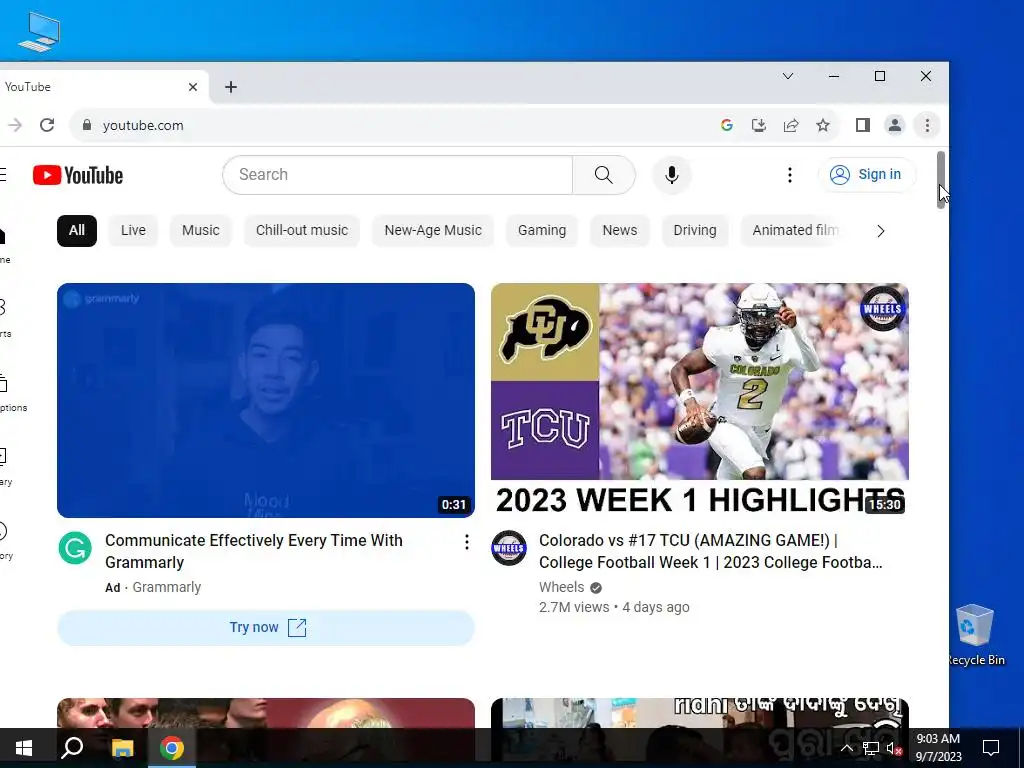
Task: Open Chrome tab search dropdown
Action: coord(788,76)
